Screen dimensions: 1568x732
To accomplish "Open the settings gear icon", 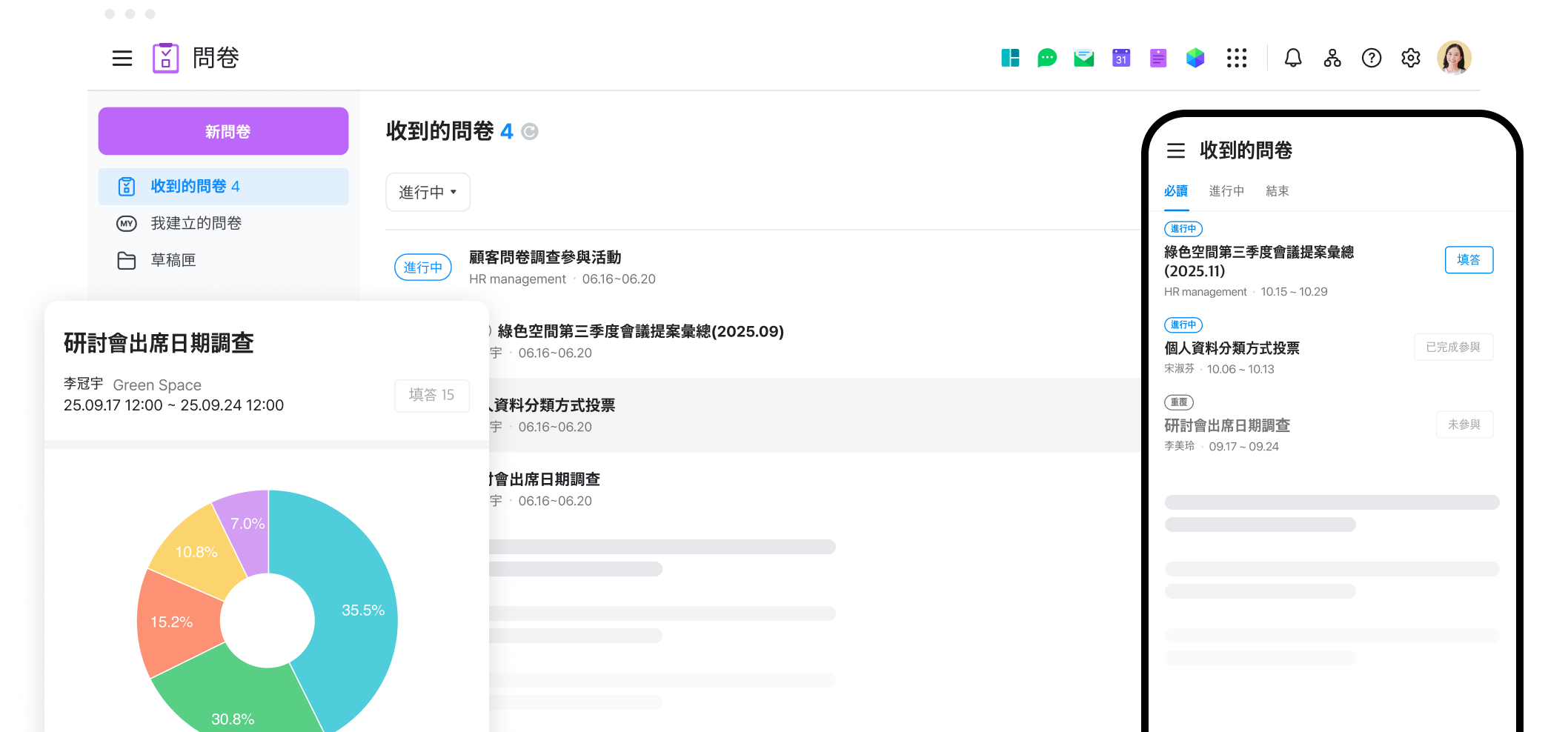I will [x=1410, y=58].
